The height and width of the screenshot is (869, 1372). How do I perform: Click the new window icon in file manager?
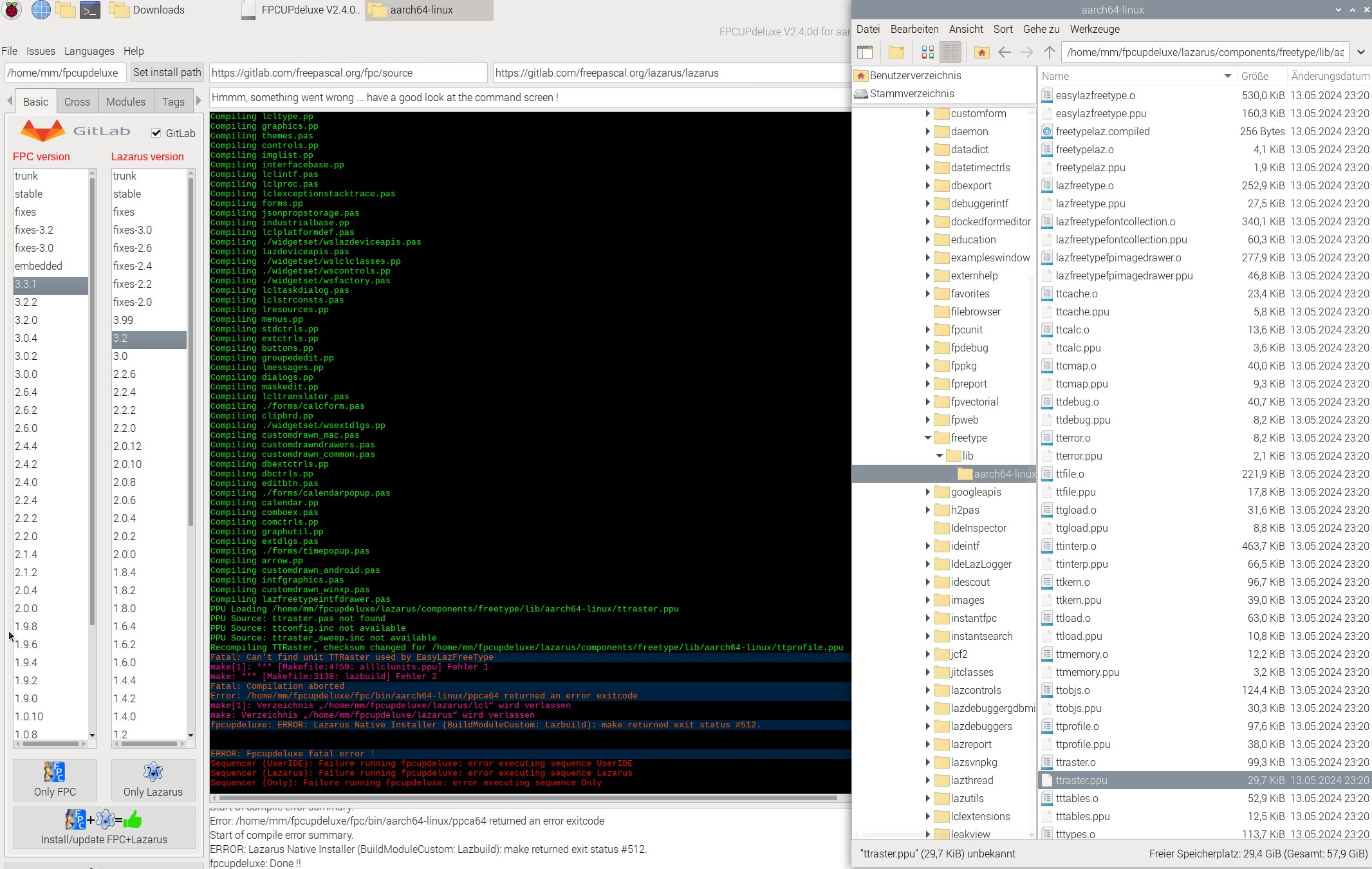(865, 52)
